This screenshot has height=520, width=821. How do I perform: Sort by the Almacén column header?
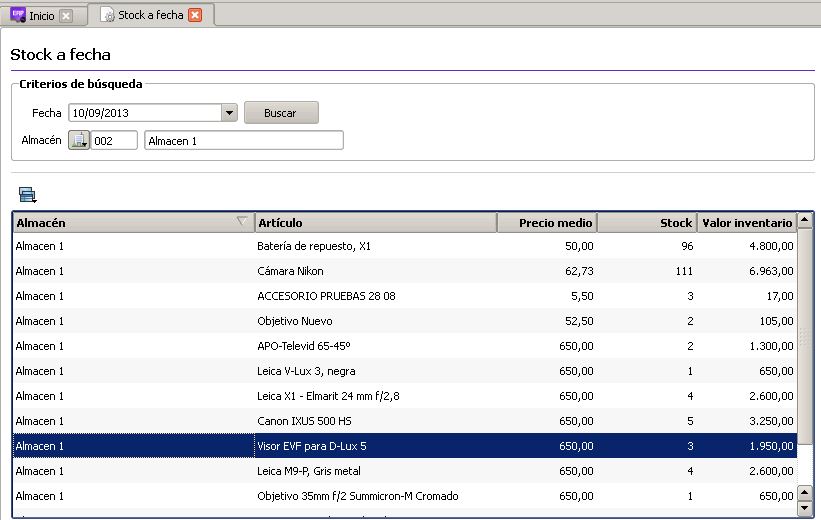(x=133, y=223)
